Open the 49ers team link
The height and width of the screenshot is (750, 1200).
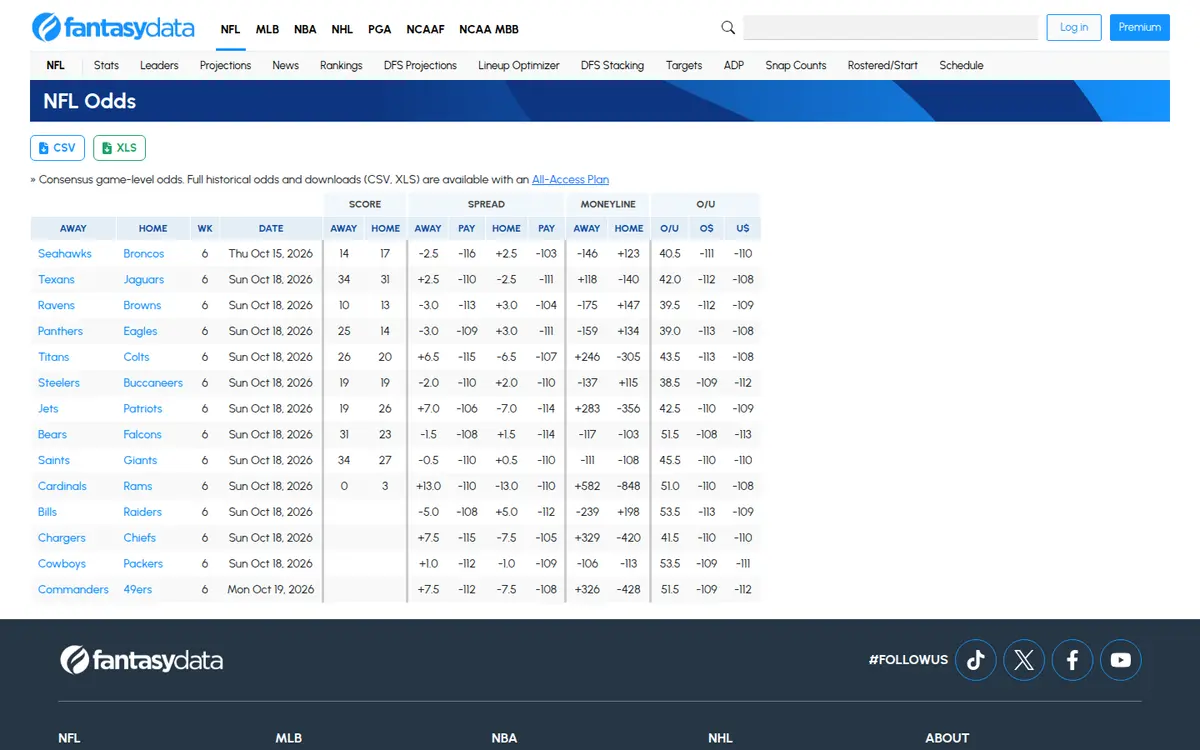coord(138,590)
